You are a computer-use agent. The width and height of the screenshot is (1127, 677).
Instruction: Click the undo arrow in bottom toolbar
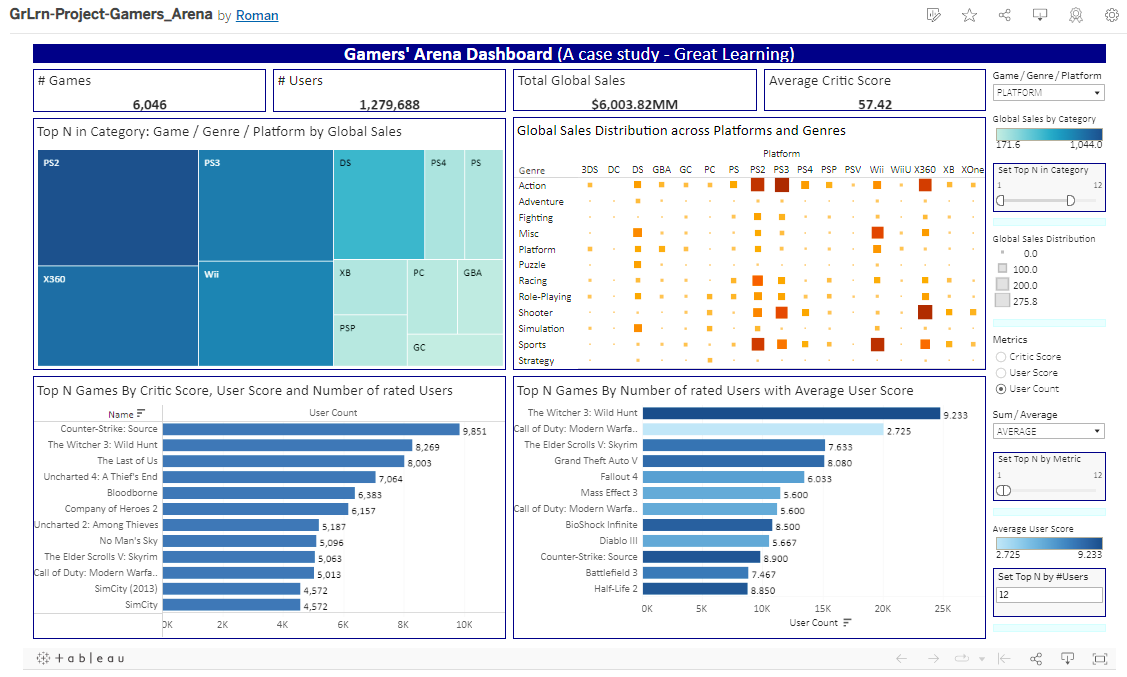(x=901, y=658)
